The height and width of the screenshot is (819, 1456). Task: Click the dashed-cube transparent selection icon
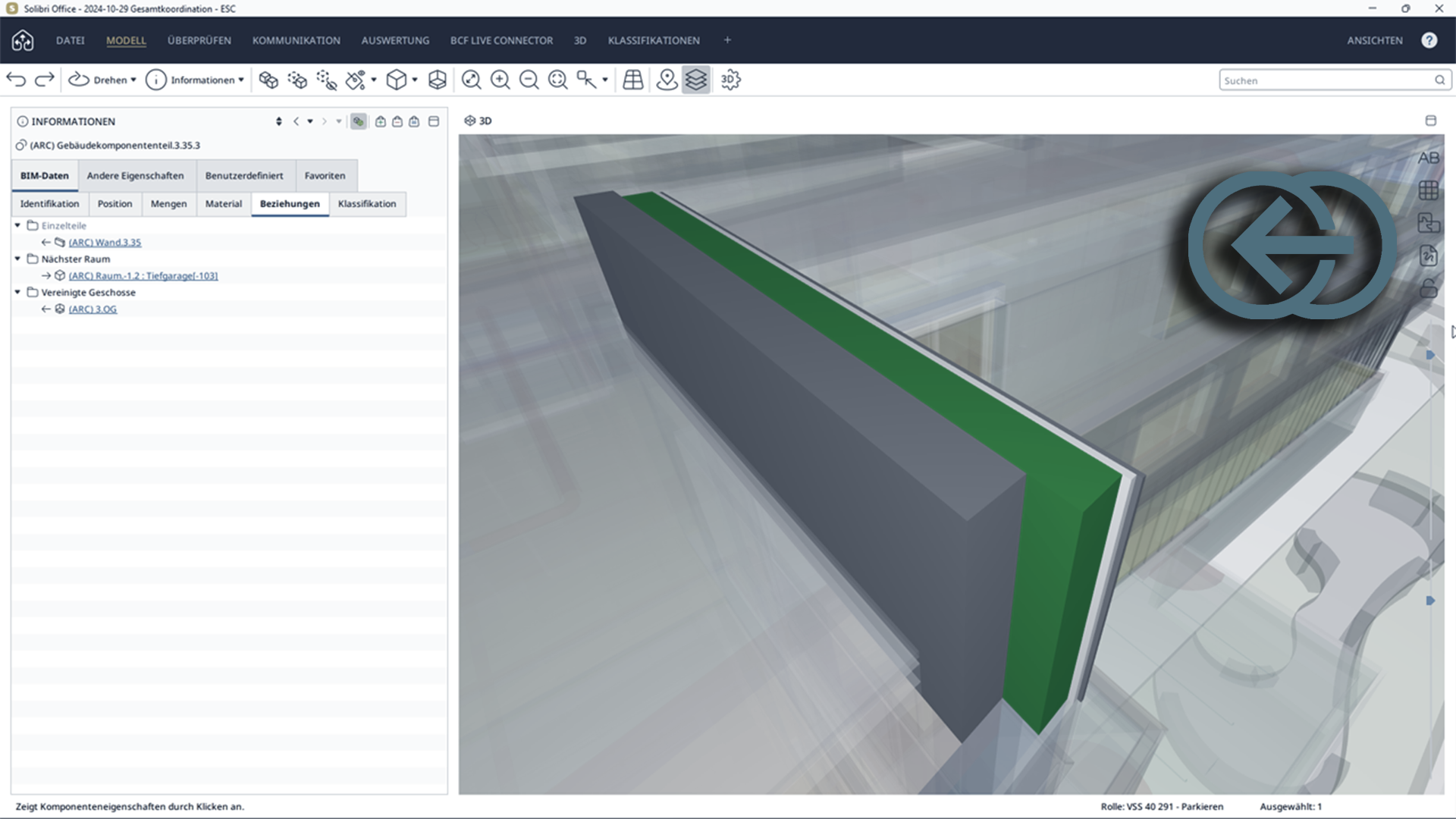tap(297, 80)
